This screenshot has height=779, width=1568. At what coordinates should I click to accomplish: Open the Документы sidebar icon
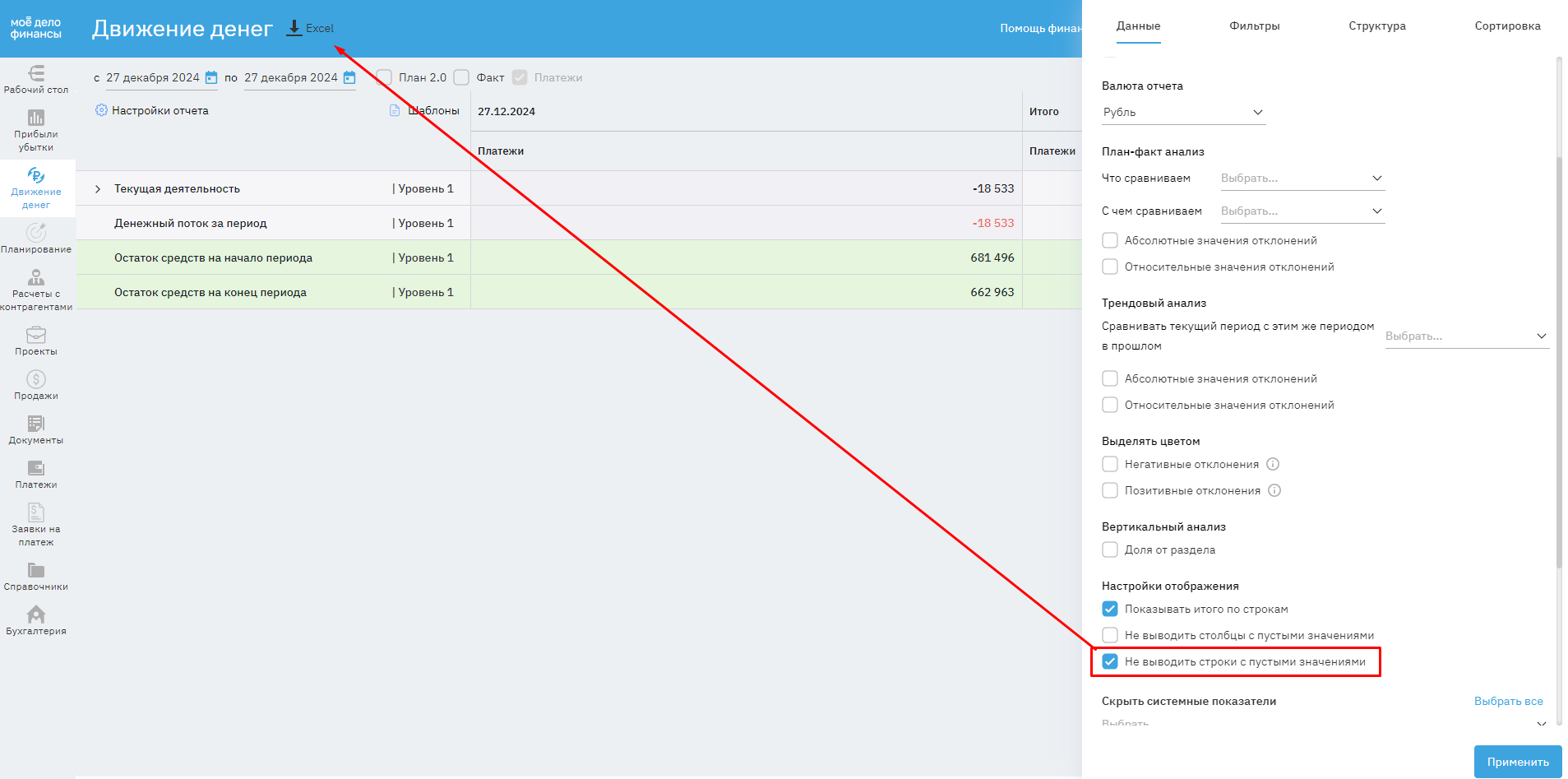point(36,424)
